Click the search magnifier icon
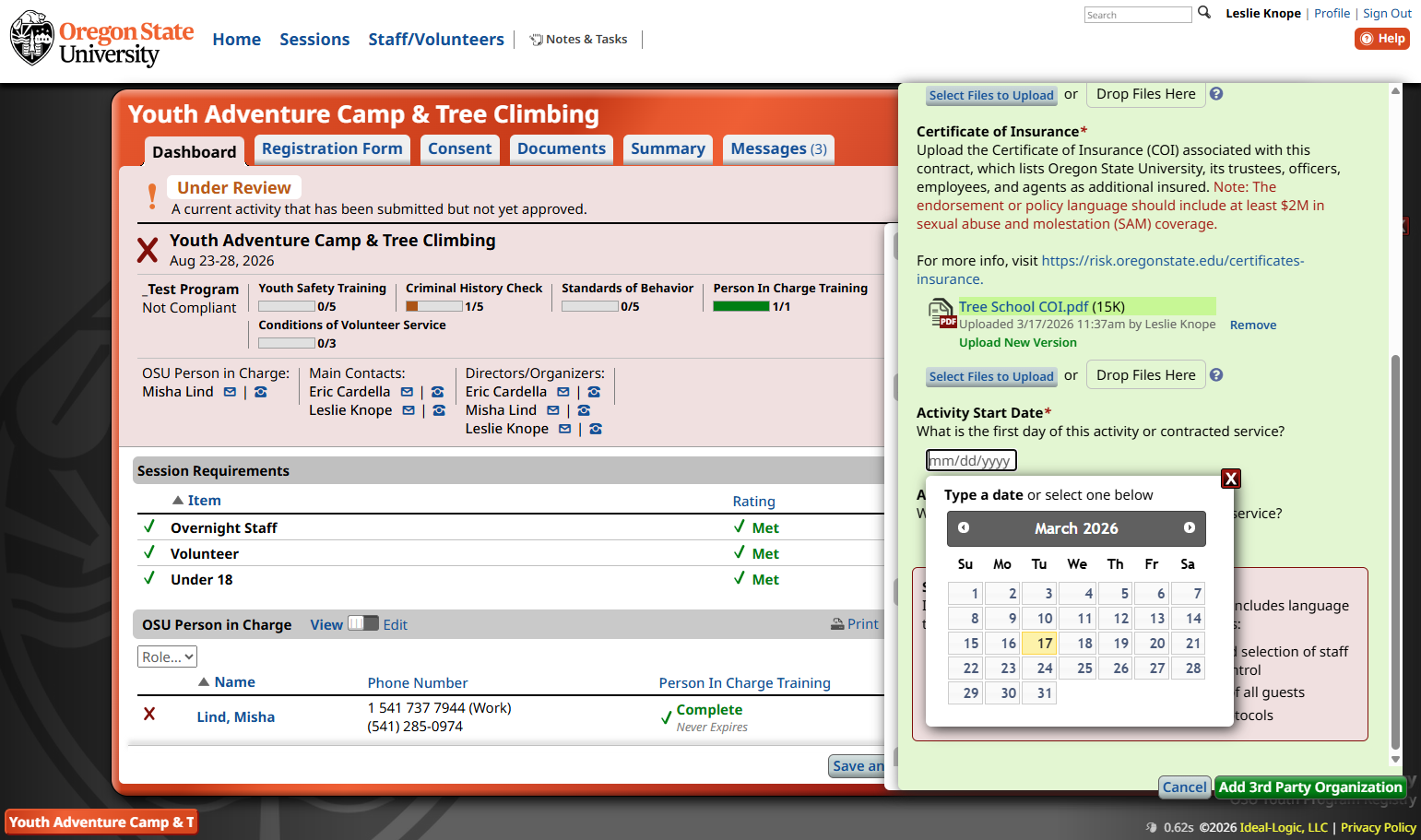Image resolution: width=1421 pixels, height=840 pixels. coord(1203,13)
